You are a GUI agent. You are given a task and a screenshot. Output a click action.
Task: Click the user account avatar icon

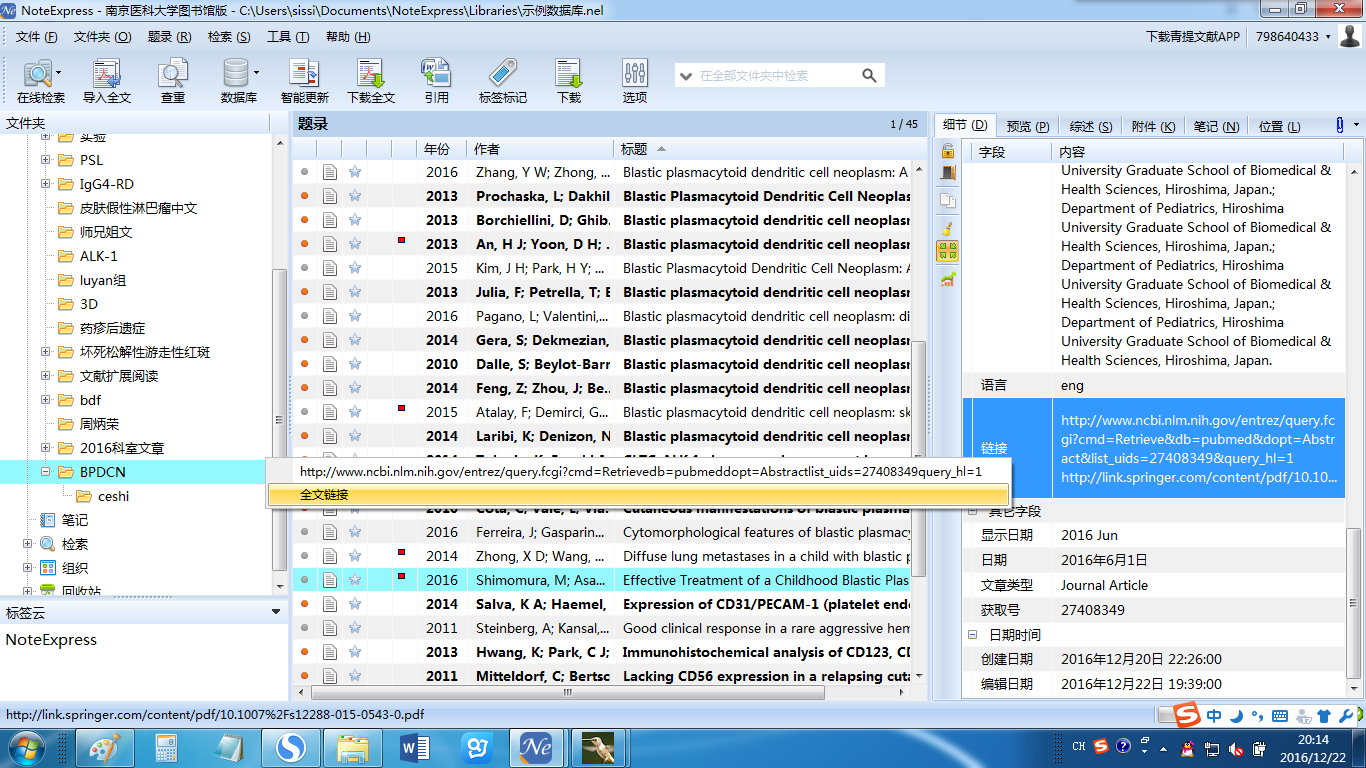pos(1349,37)
